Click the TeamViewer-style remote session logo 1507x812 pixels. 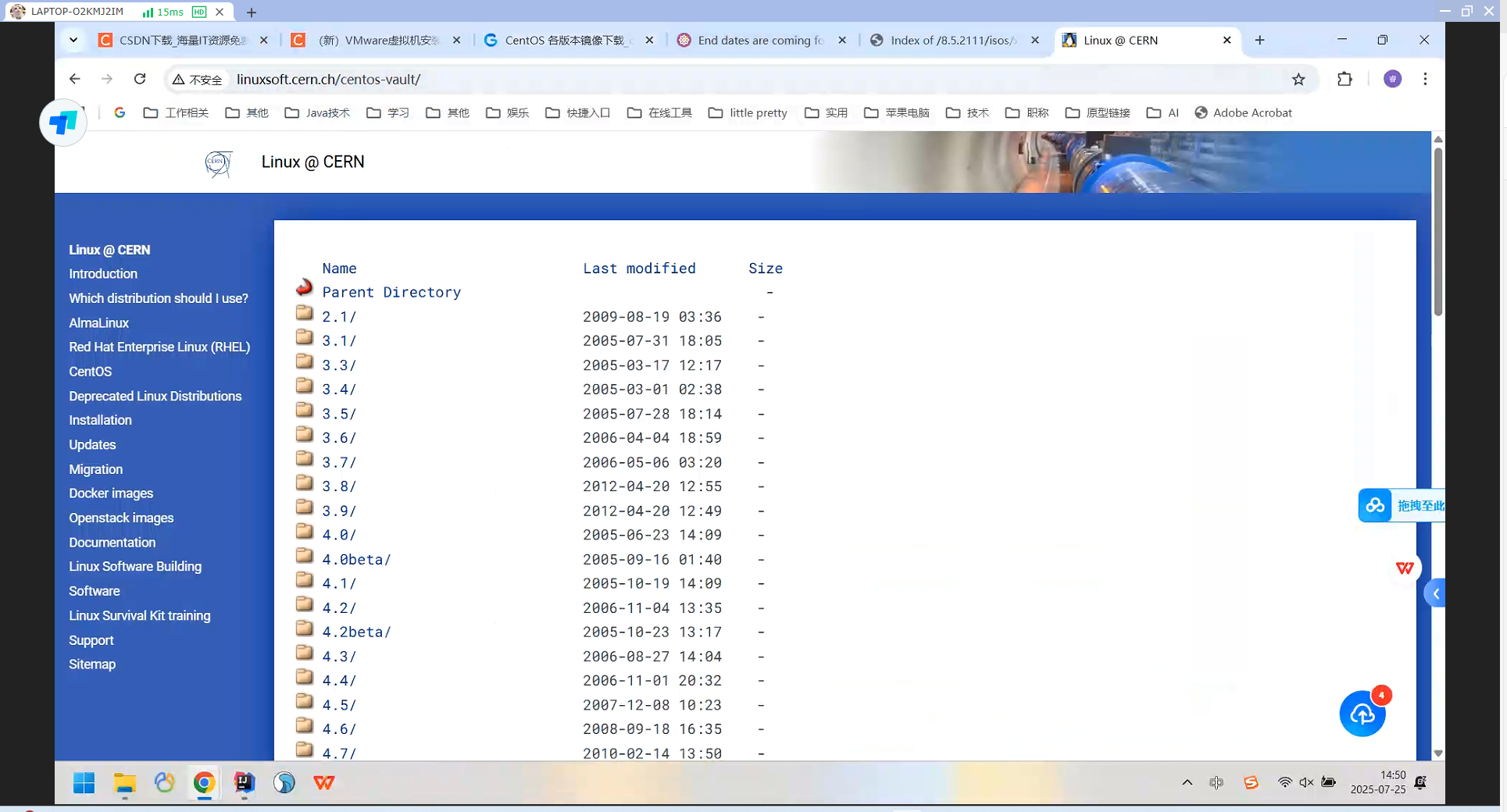pos(63,122)
